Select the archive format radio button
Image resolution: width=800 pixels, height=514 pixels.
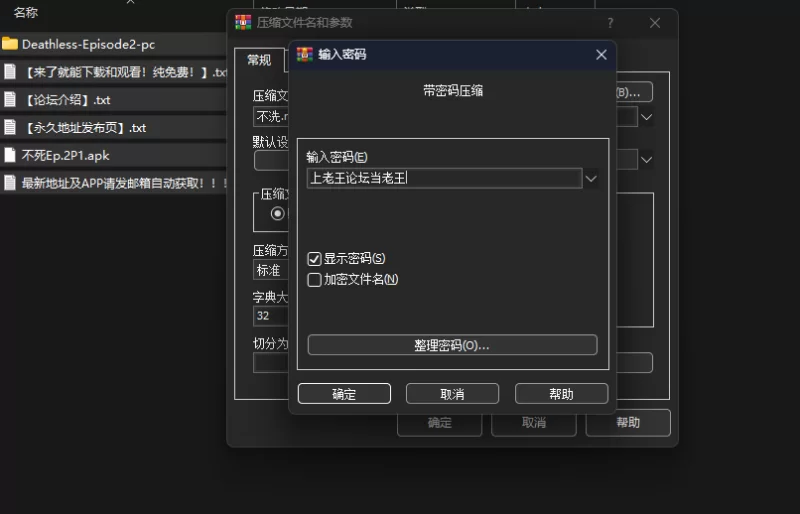(278, 213)
